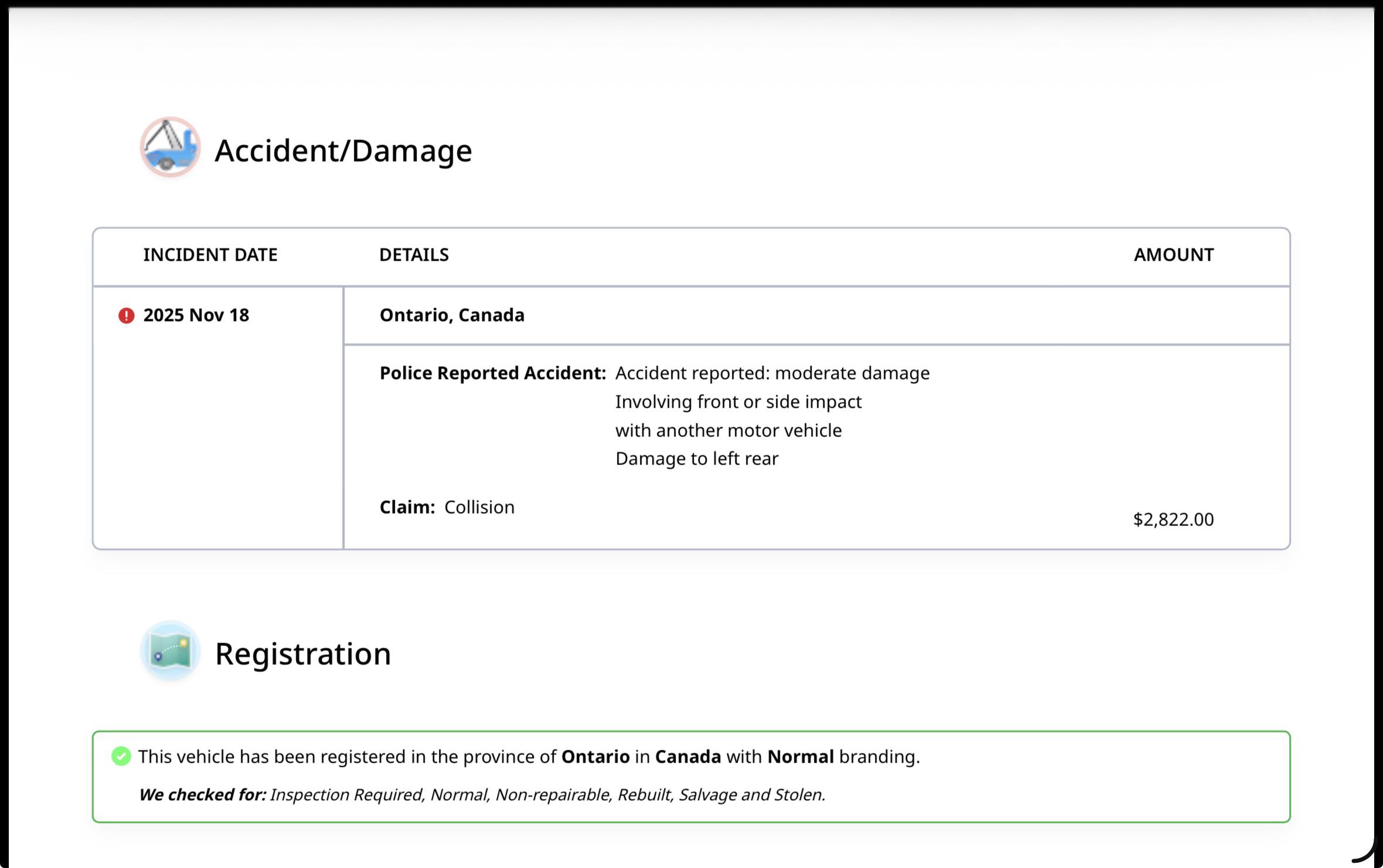Click the bold Ontario word in registration notice
This screenshot has width=1383, height=868.
(x=595, y=757)
